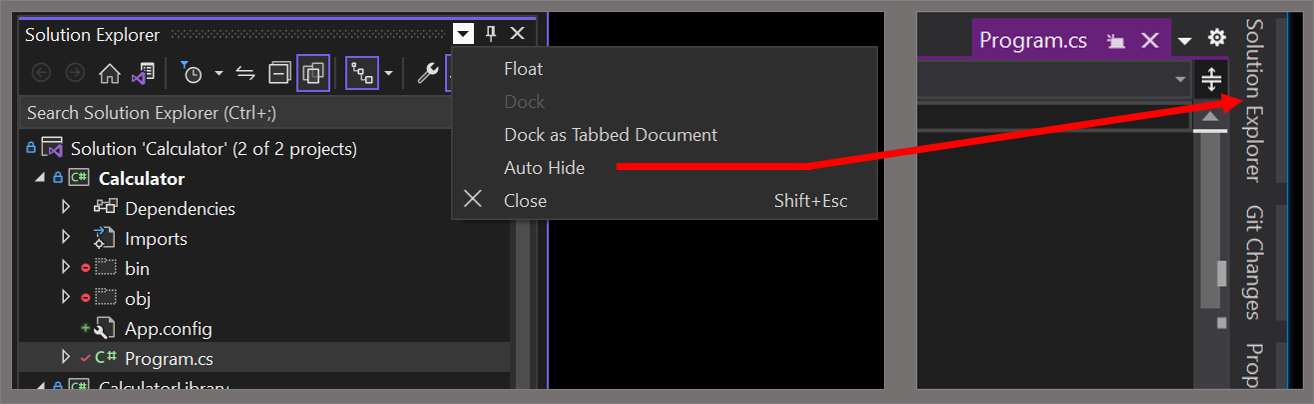Select Auto Hide from the menu
The image size is (1314, 404).
(544, 168)
